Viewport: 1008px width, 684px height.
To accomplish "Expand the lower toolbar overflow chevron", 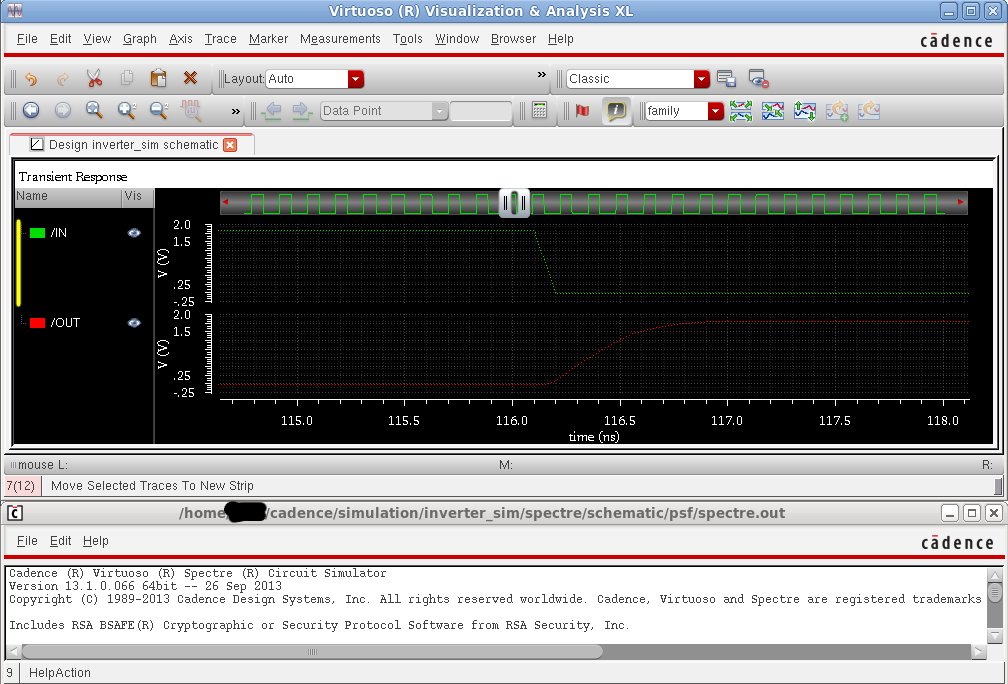I will pyautogui.click(x=235, y=111).
